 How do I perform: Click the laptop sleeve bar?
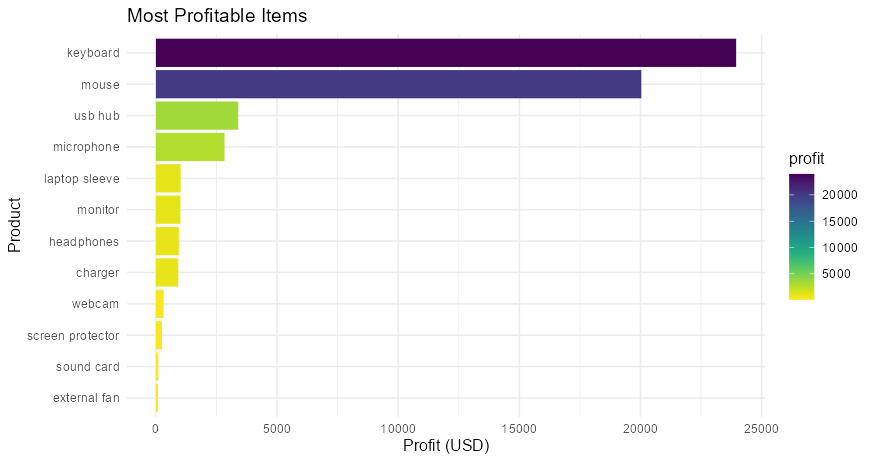[x=168, y=178]
